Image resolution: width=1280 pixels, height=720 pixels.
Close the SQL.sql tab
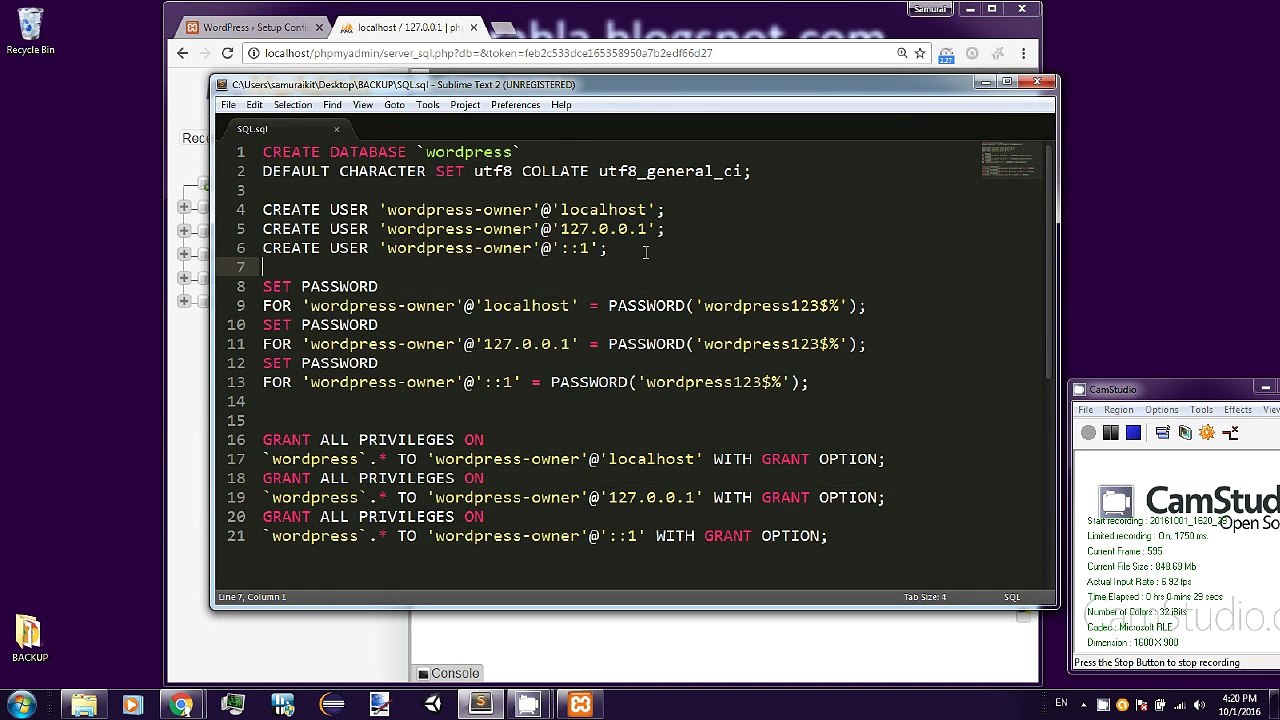coord(336,129)
